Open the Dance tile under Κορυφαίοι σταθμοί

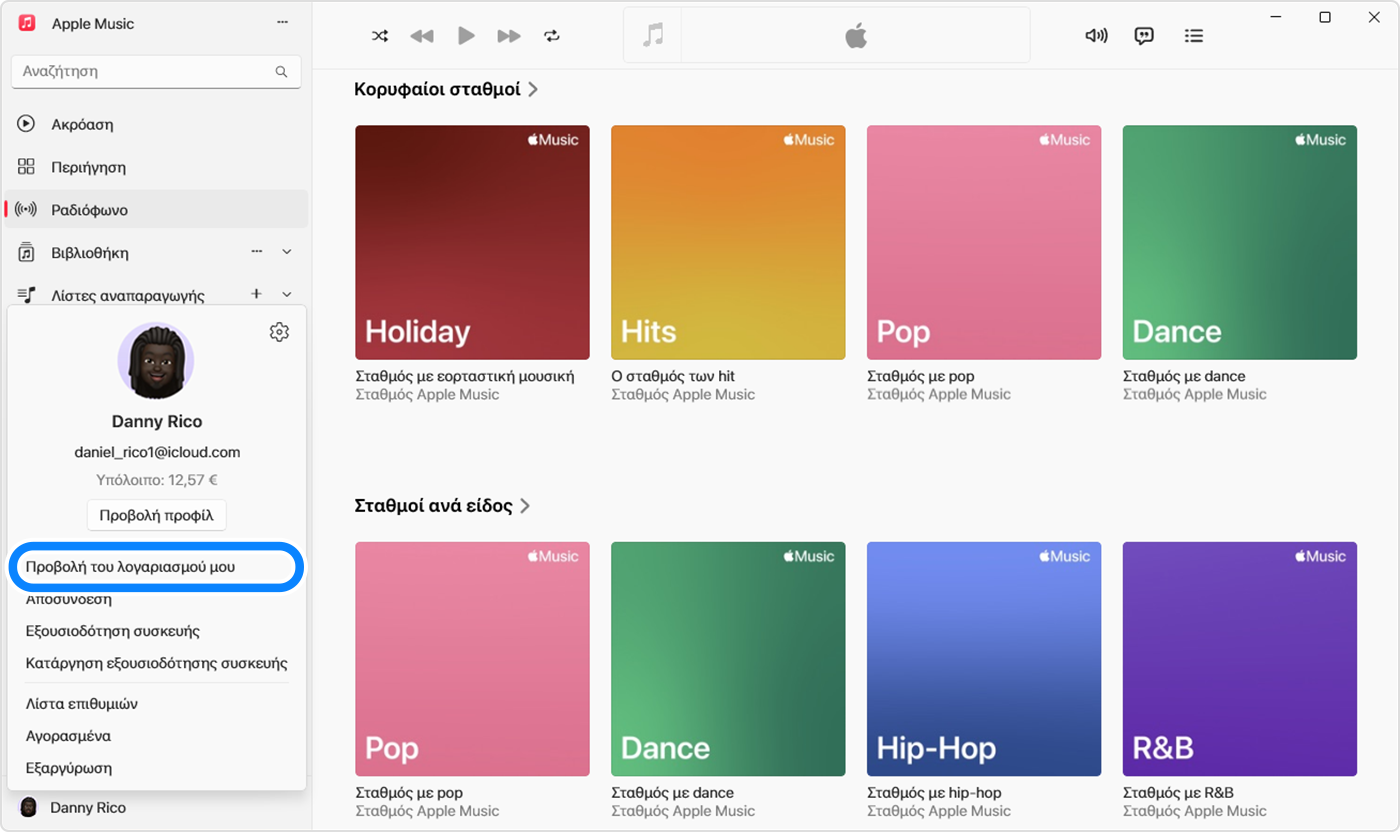(1240, 242)
